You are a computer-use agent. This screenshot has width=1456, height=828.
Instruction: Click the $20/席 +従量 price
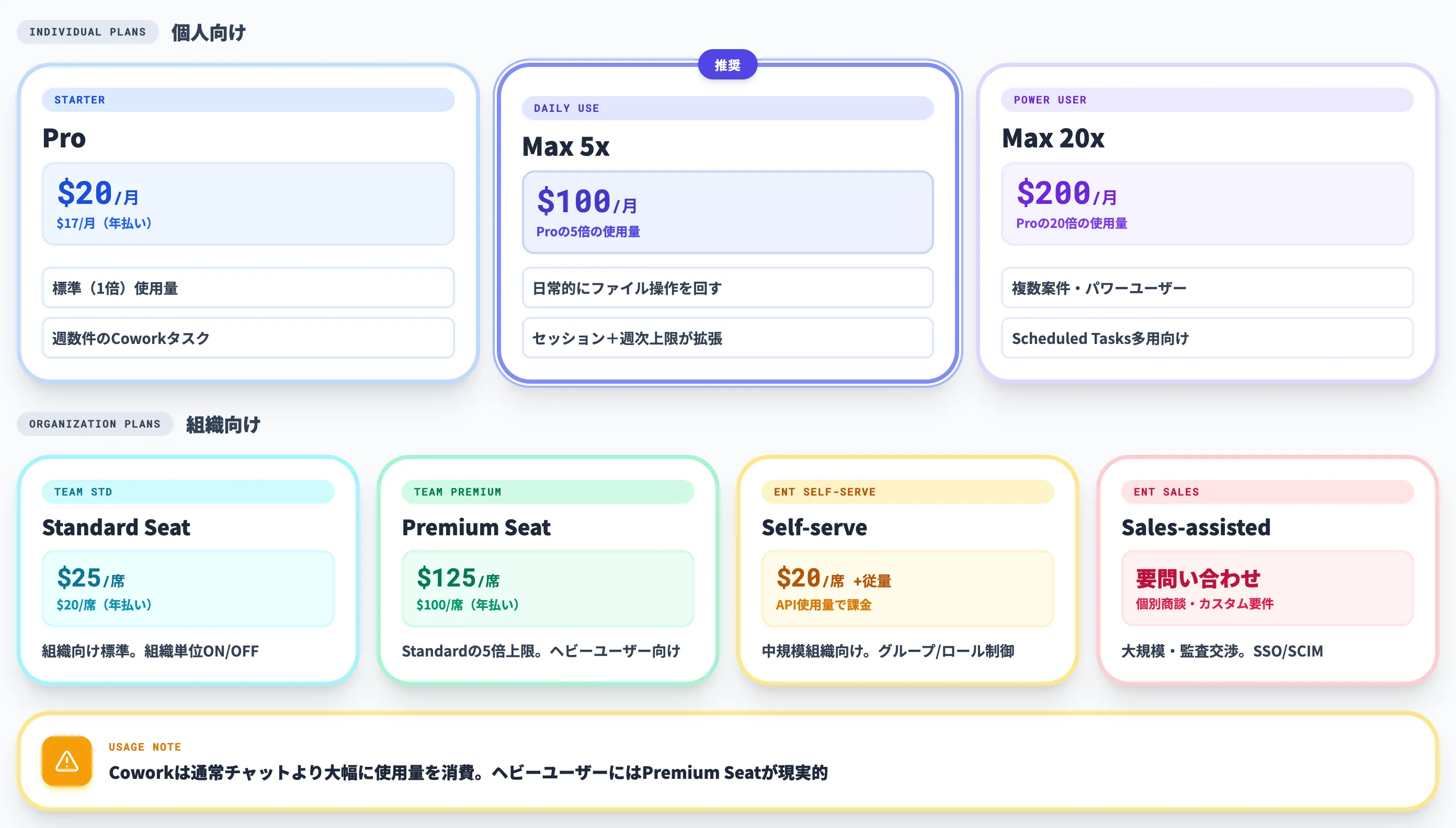834,578
